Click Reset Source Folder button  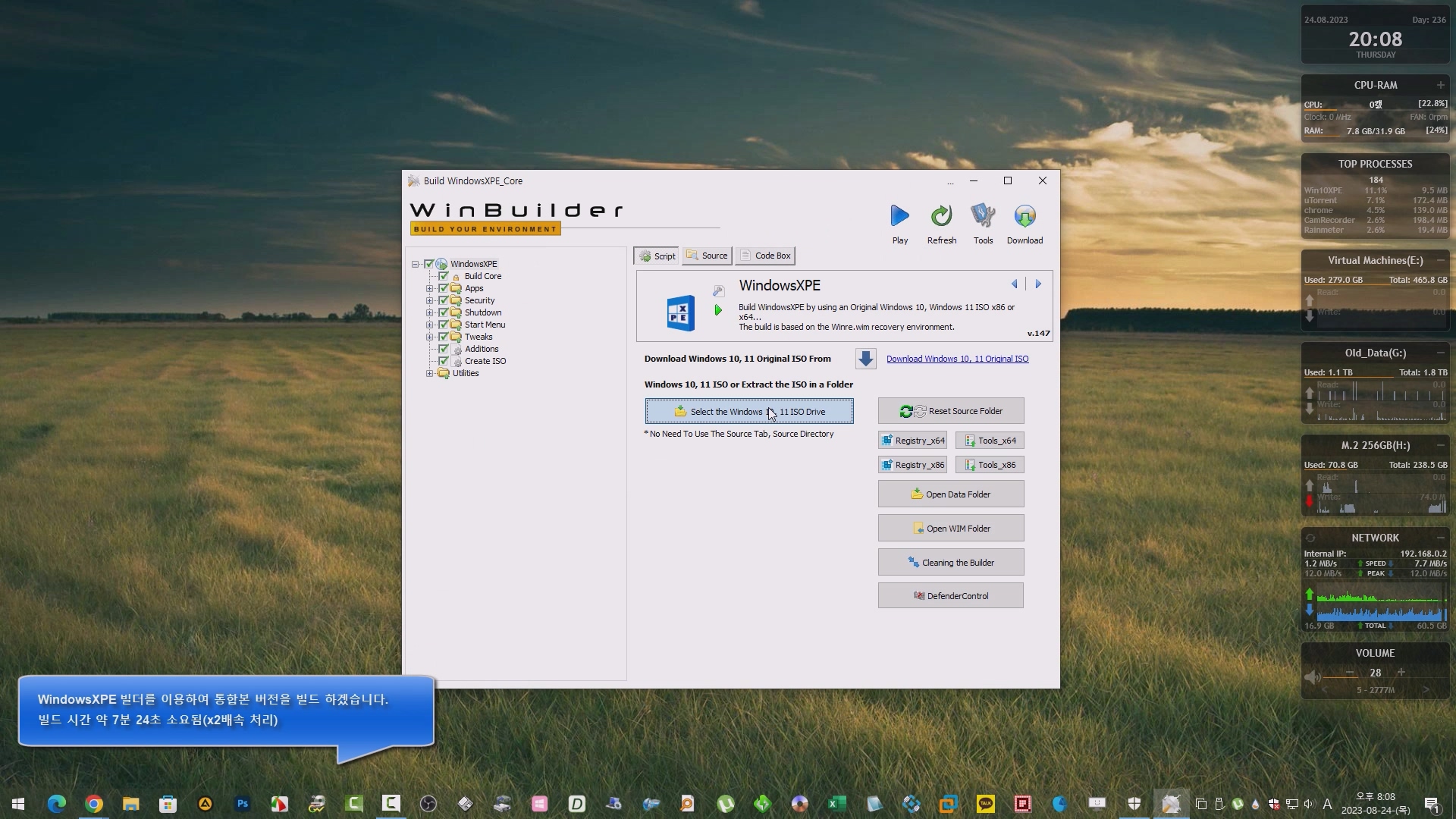[x=951, y=411]
